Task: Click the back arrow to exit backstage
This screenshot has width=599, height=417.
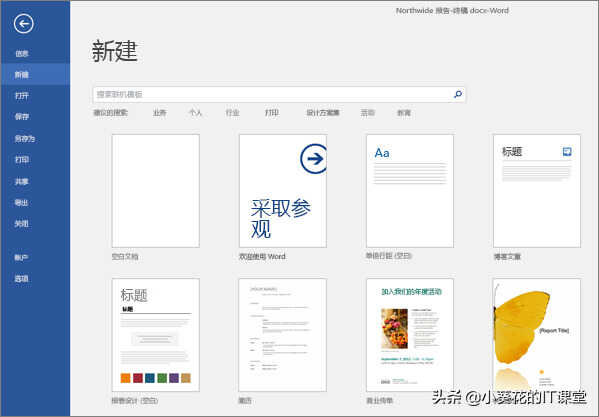Action: (24, 24)
